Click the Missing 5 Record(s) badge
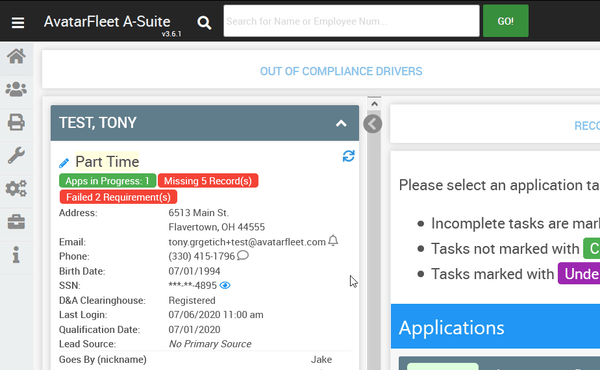600x370 pixels. tap(208, 181)
